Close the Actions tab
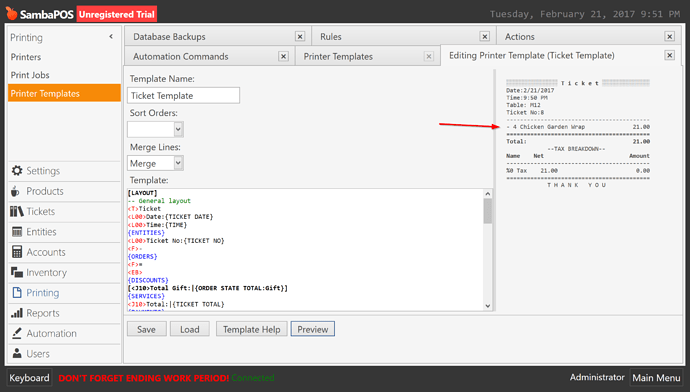The image size is (690, 392). tap(669, 37)
